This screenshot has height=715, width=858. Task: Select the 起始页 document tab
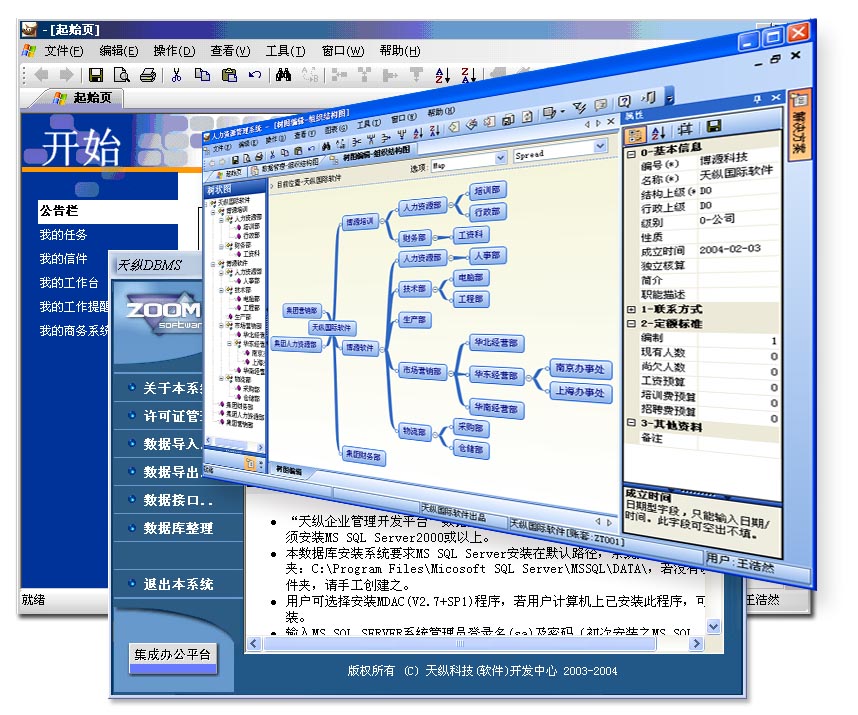83,98
